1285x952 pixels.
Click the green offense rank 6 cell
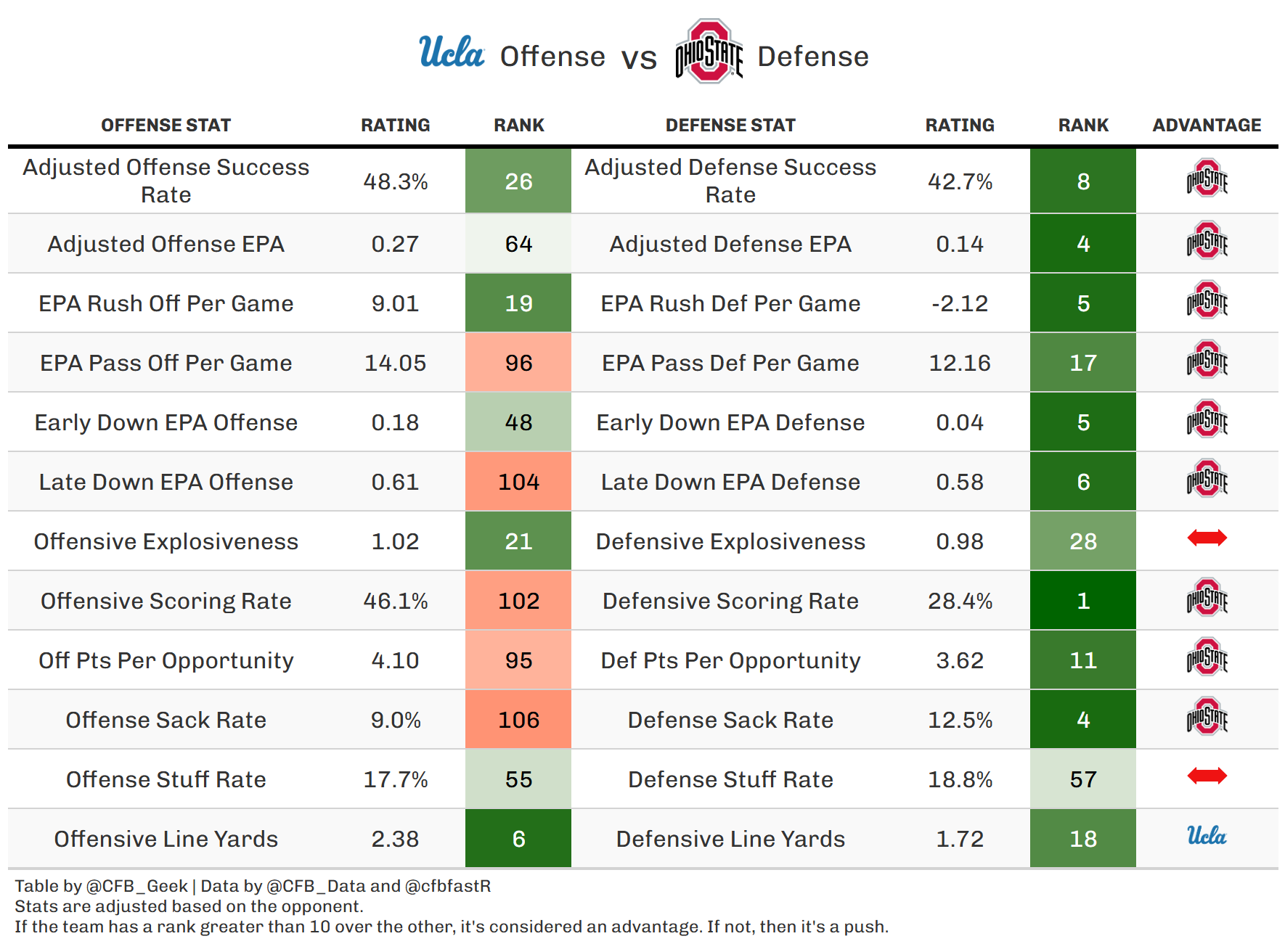point(518,839)
